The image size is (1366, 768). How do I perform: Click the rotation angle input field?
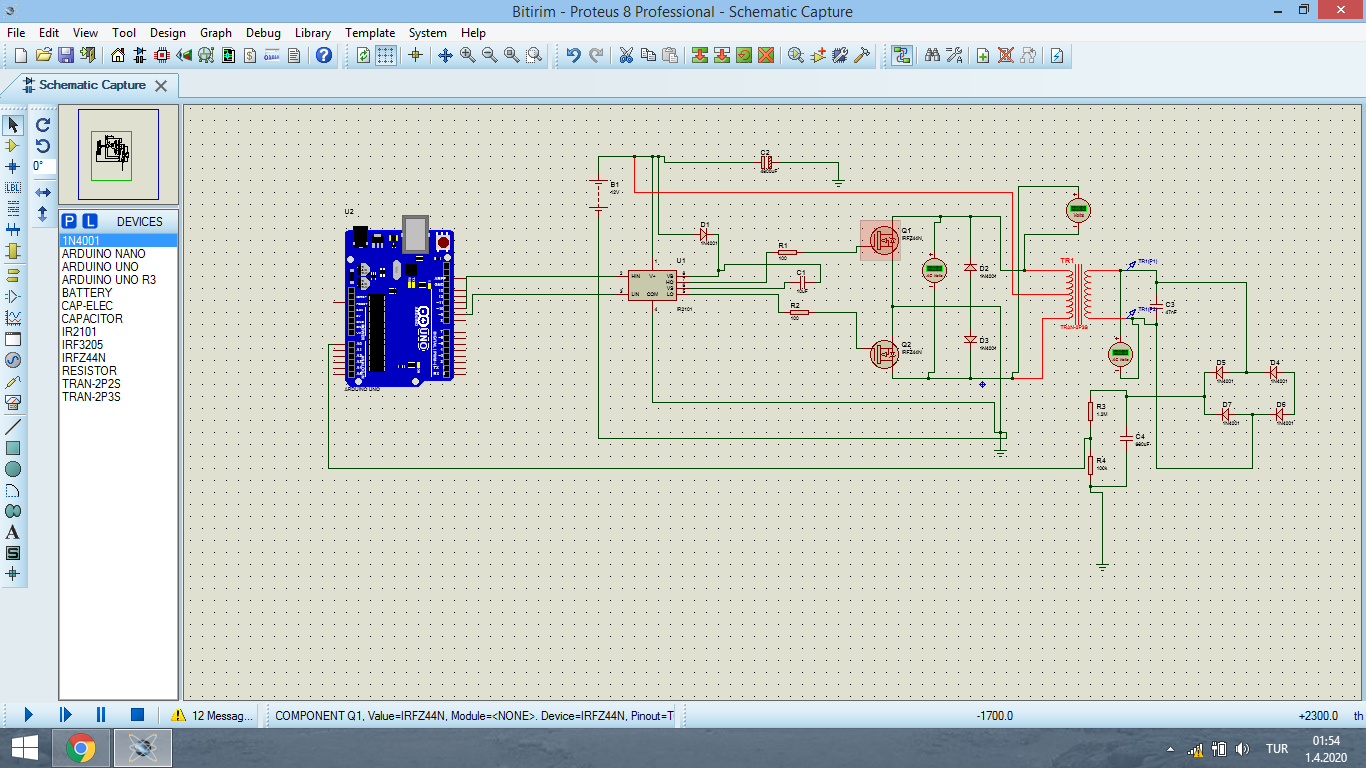[43, 166]
